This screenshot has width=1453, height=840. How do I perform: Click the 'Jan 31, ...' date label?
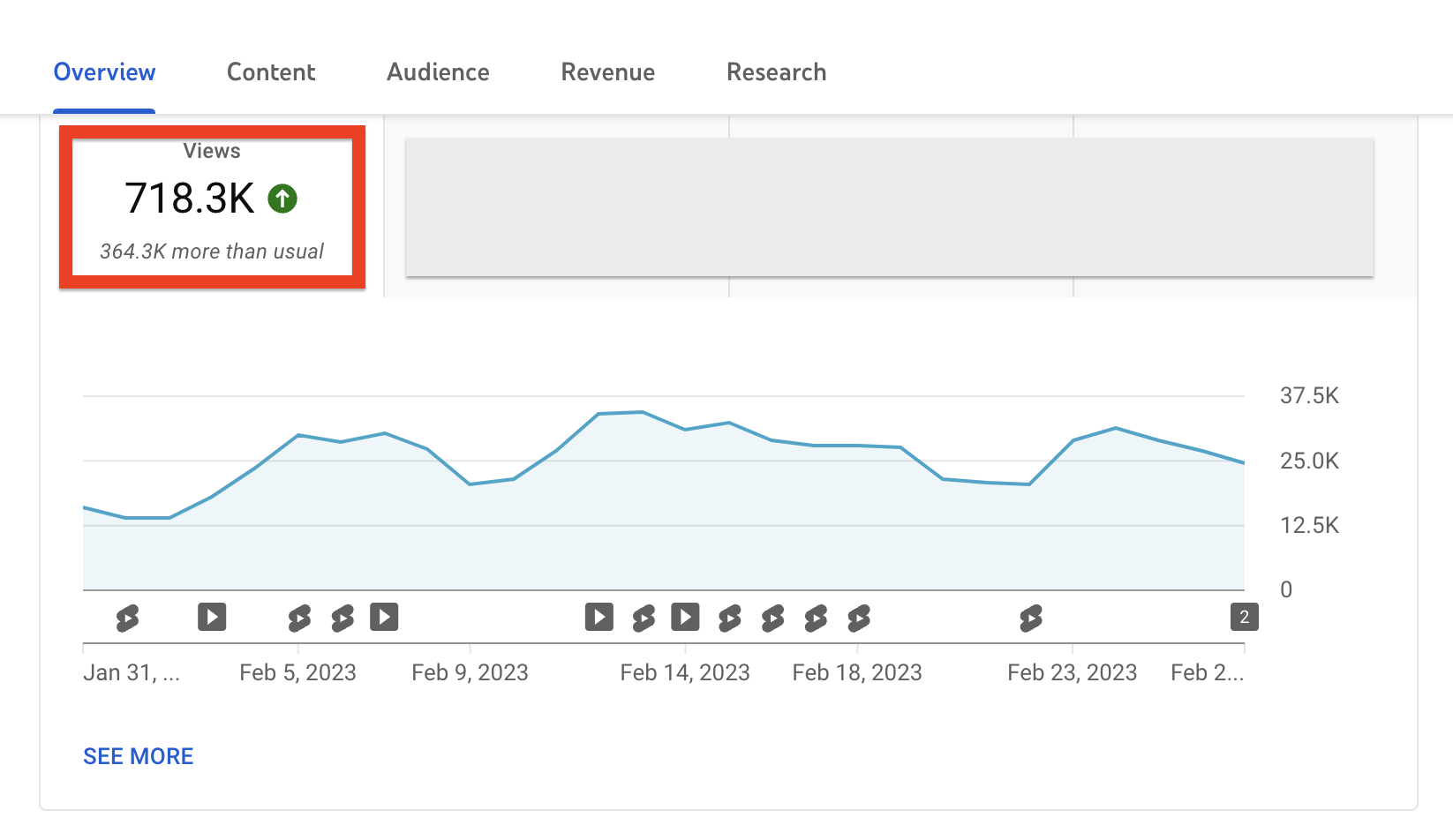pyautogui.click(x=132, y=672)
